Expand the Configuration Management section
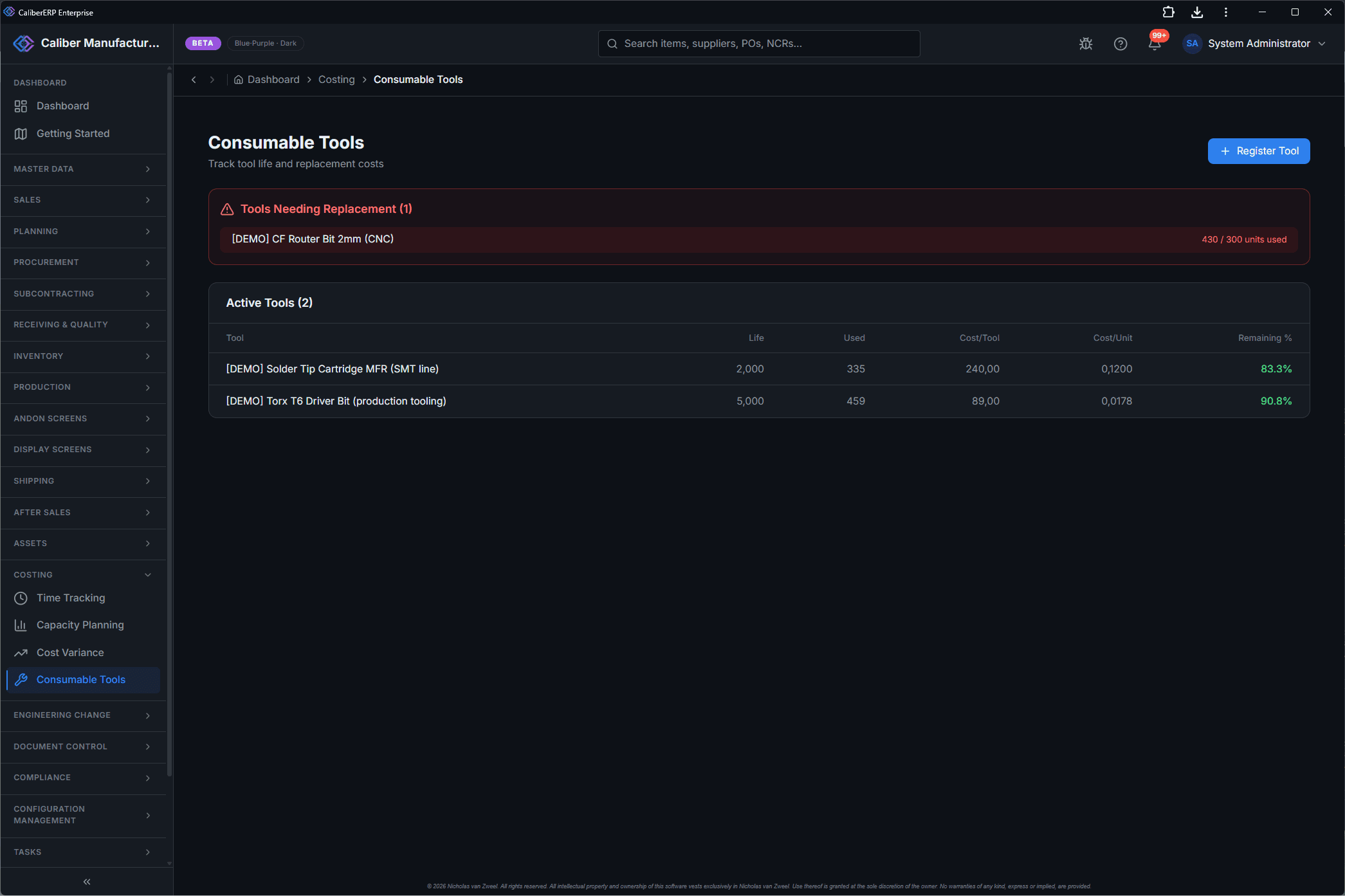 point(83,815)
